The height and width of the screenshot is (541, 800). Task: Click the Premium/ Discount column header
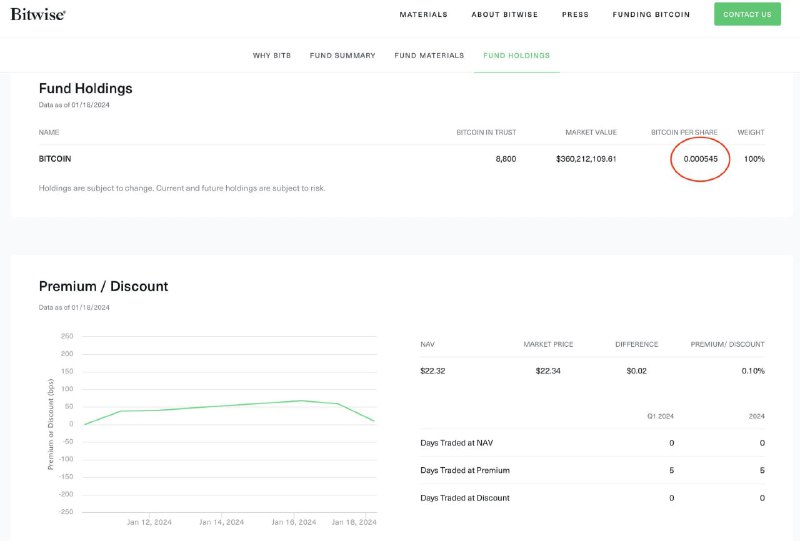point(728,345)
